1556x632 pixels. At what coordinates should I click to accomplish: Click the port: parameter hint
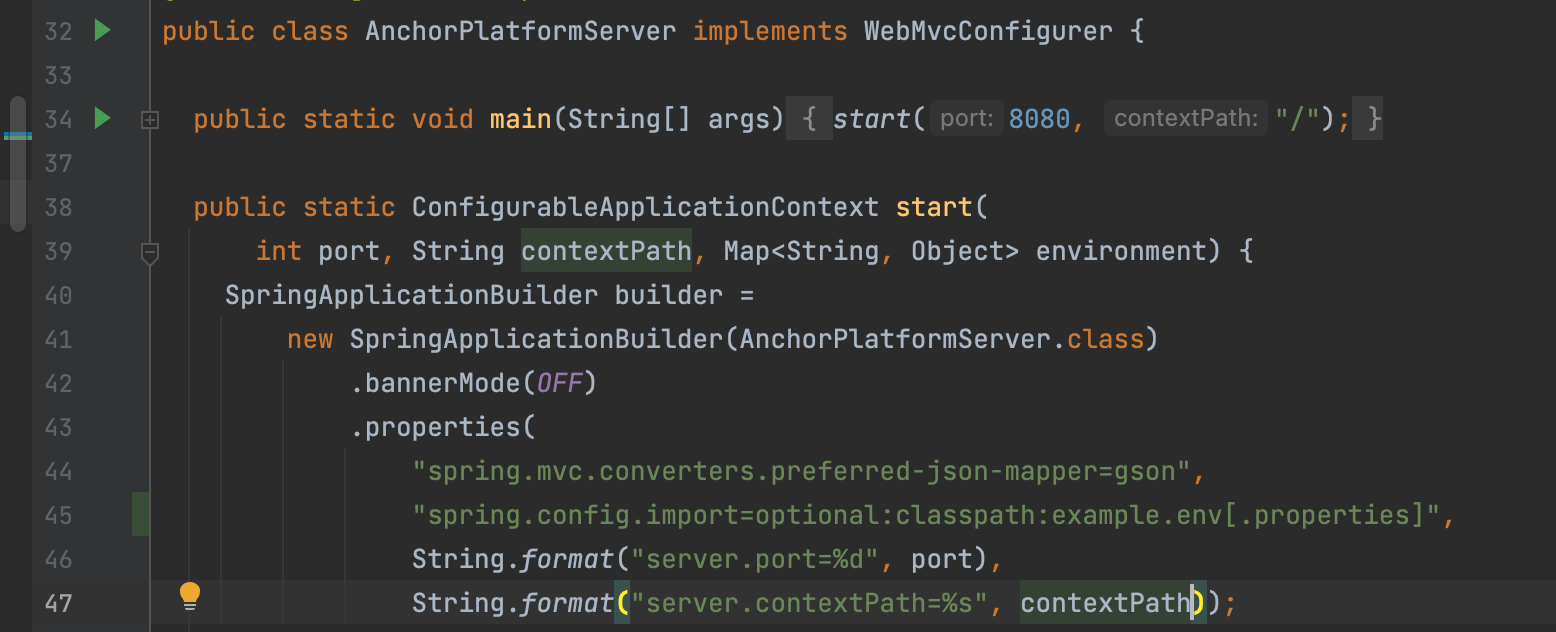pyautogui.click(x=967, y=119)
